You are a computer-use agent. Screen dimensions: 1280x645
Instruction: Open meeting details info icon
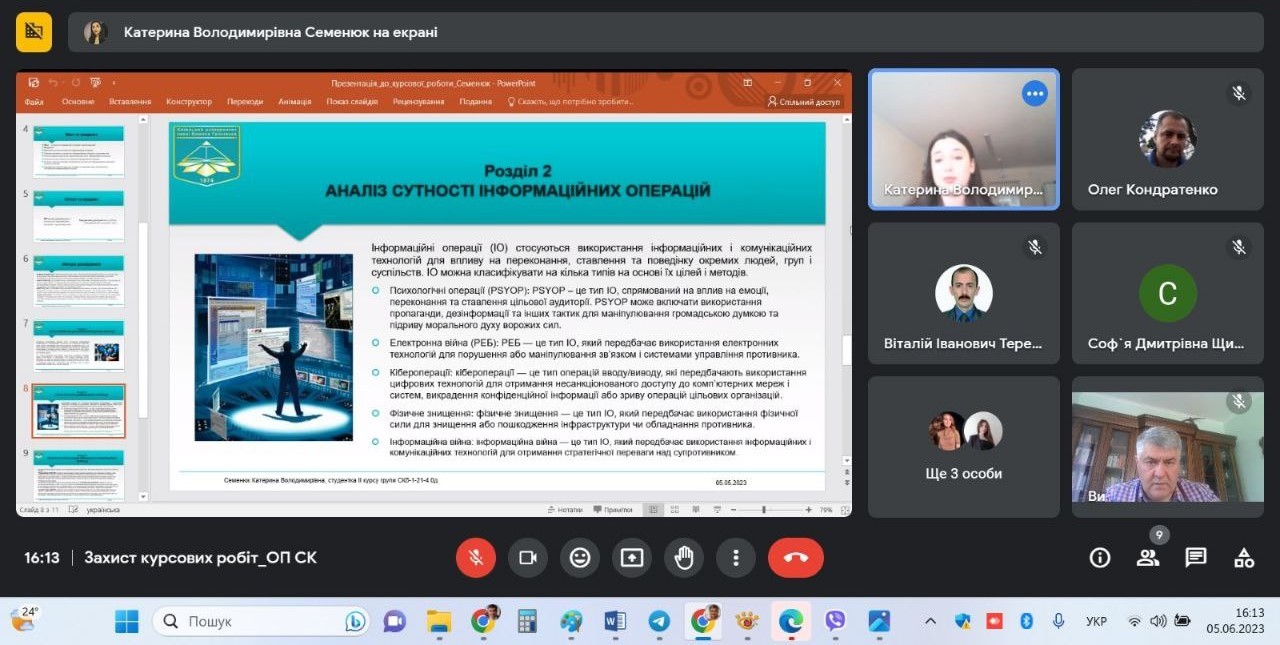[1100, 558]
